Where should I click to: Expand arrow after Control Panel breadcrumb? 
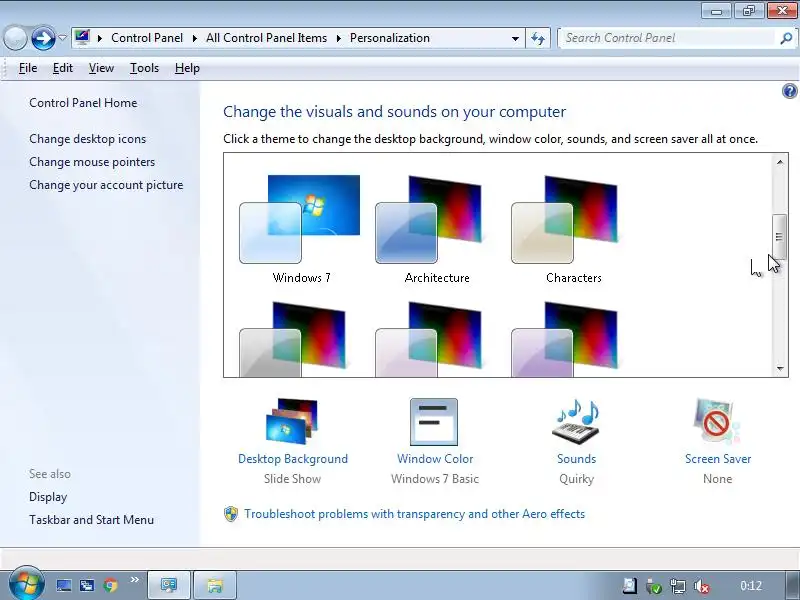194,38
